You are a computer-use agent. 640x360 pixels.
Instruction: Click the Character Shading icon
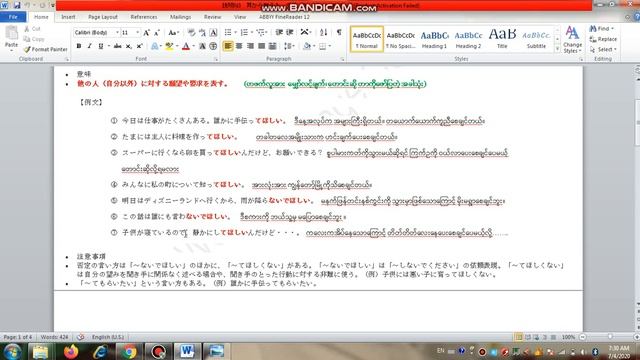(x=202, y=46)
